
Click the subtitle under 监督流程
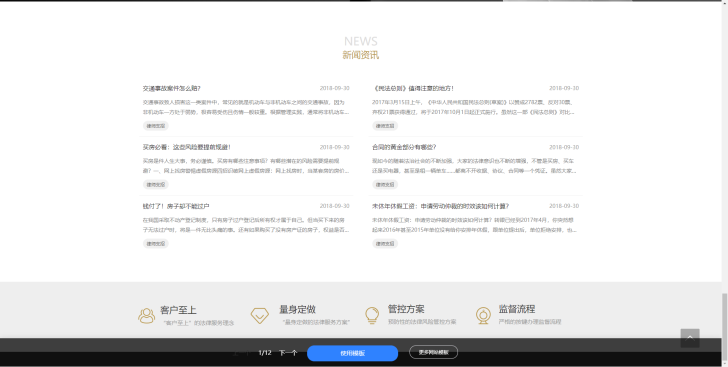click(530, 321)
